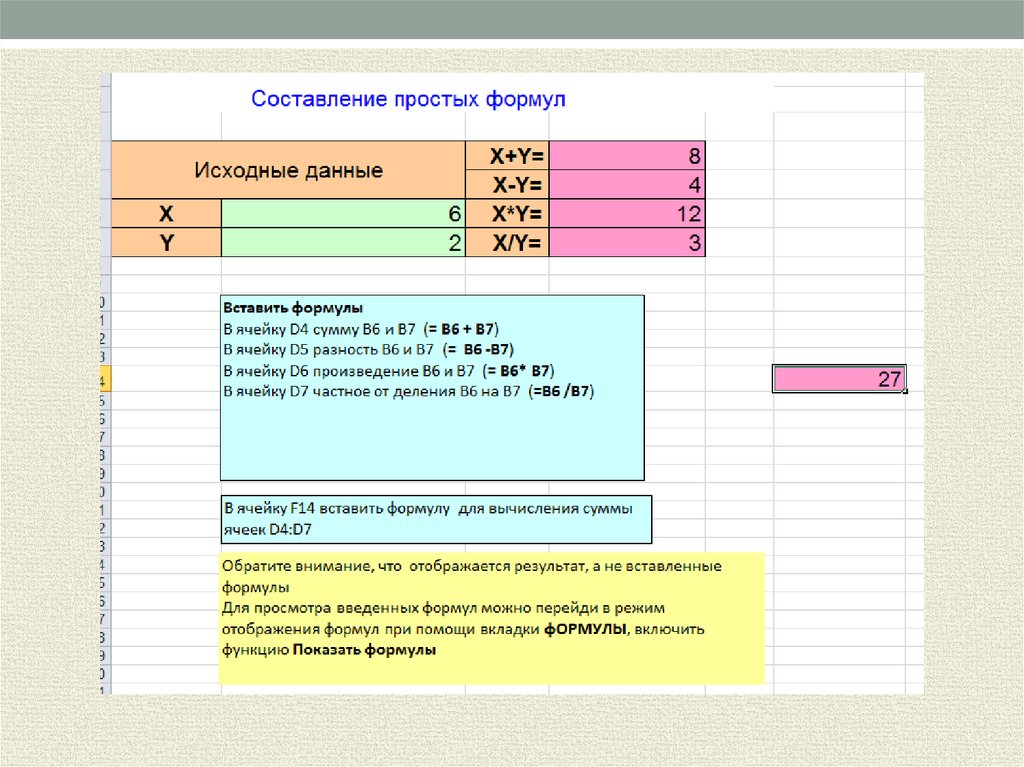
Task: Select the yellow 'Обратите внимание' note box
Action: pyautogui.click(x=491, y=617)
